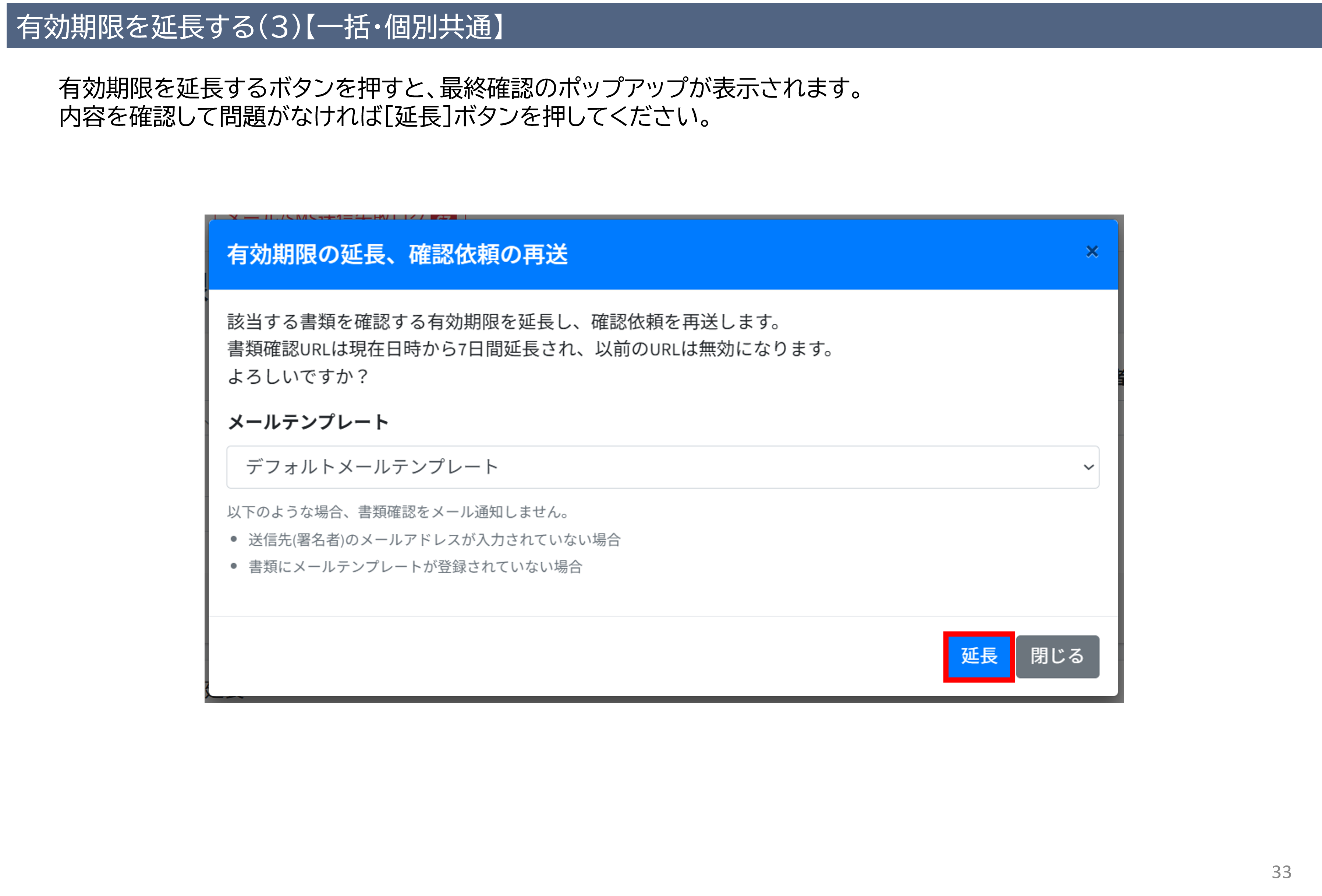
Task: Click the bullet text about 送信先(署名者)のメールアドレス
Action: pos(434,539)
